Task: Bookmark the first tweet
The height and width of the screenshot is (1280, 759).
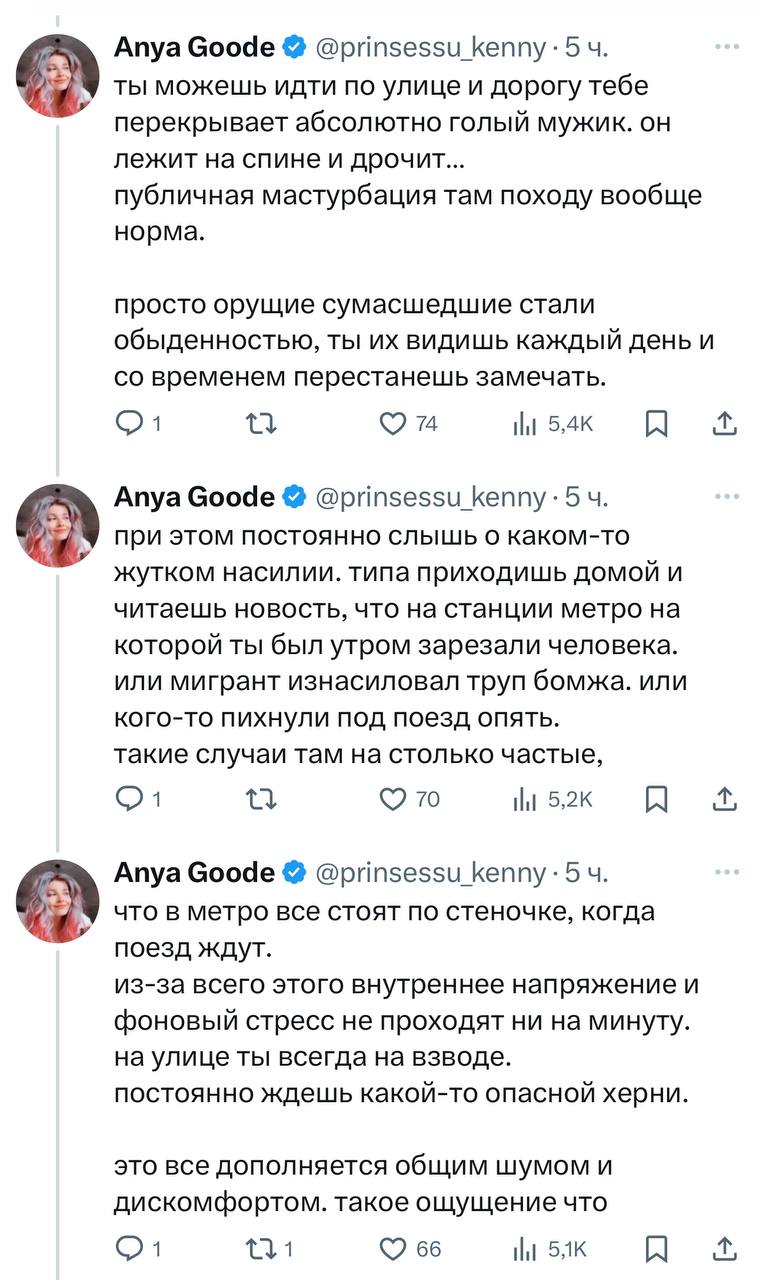Action: [x=656, y=424]
